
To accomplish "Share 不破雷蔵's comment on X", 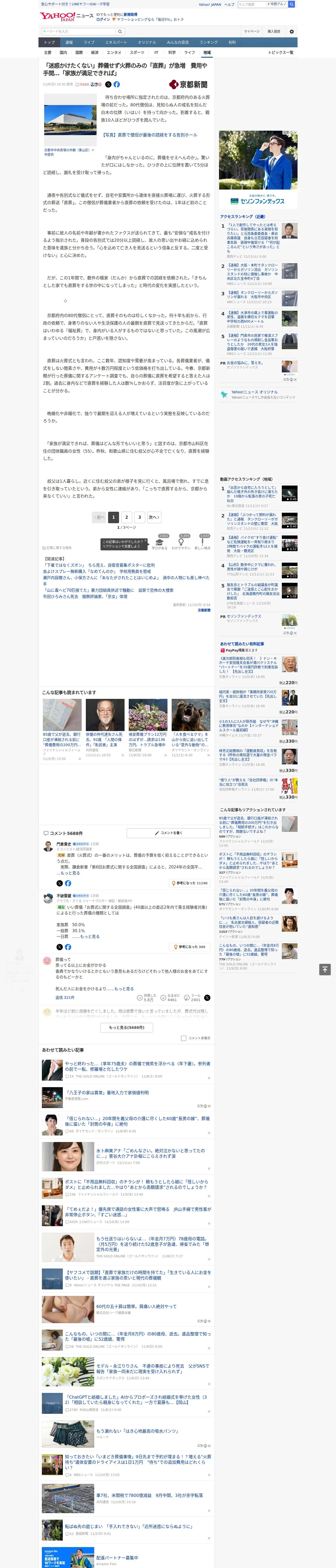I will [x=59, y=947].
